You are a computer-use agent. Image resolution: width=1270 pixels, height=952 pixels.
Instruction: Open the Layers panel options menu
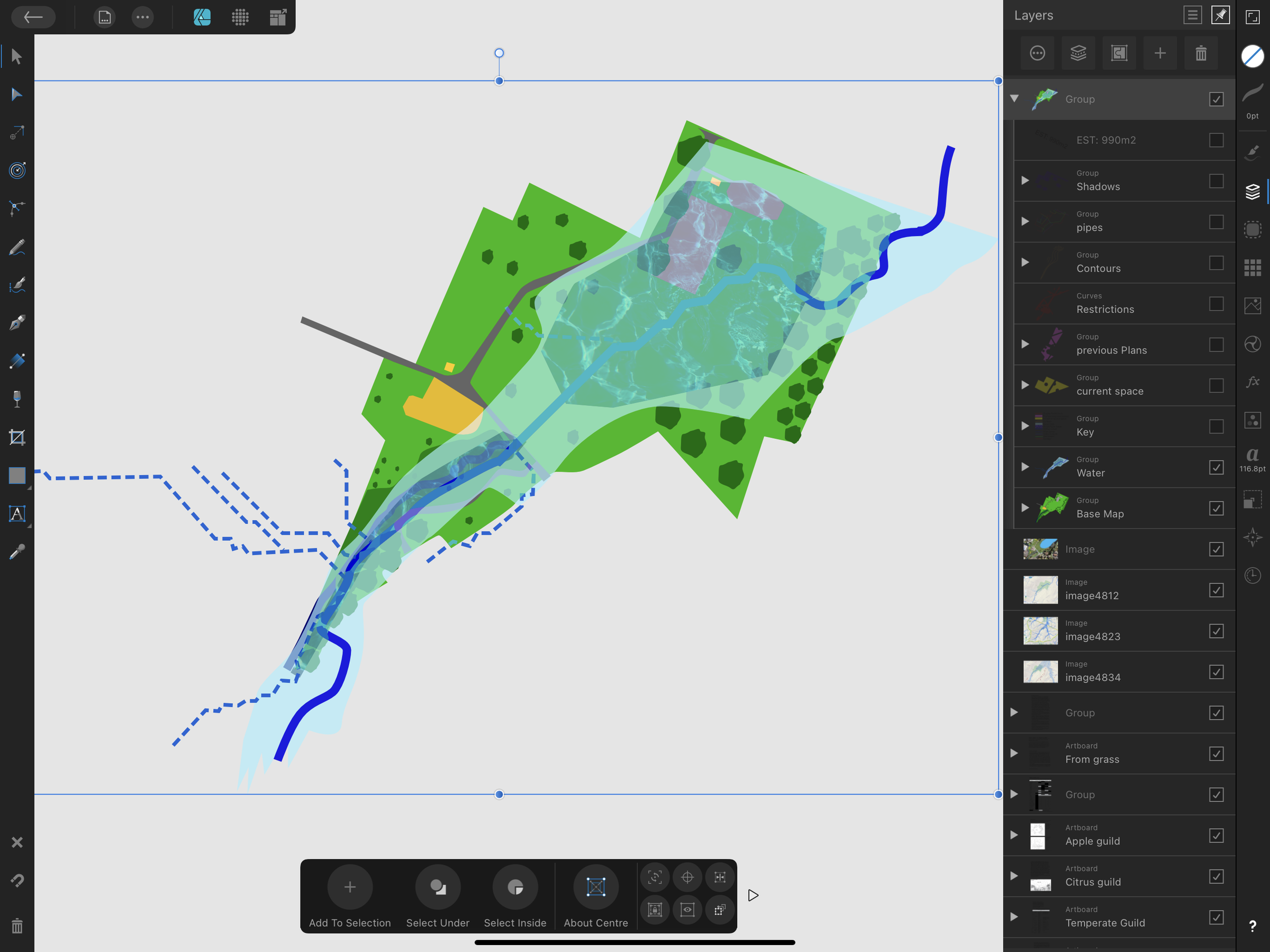pyautogui.click(x=1193, y=15)
